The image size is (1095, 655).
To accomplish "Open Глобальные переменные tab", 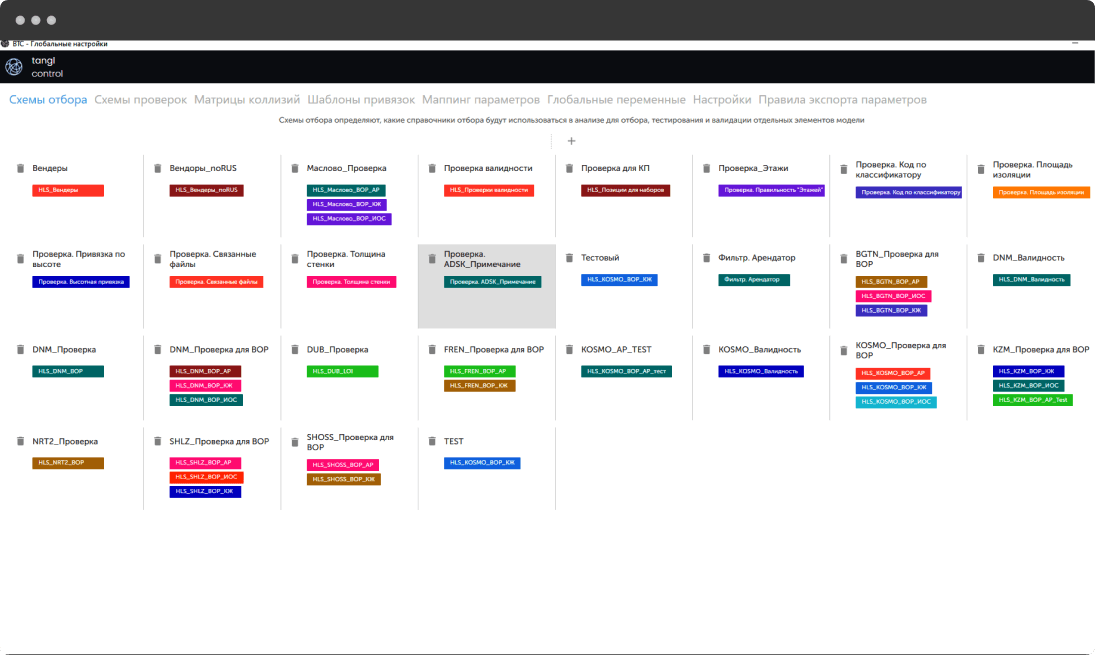I will [x=617, y=100].
